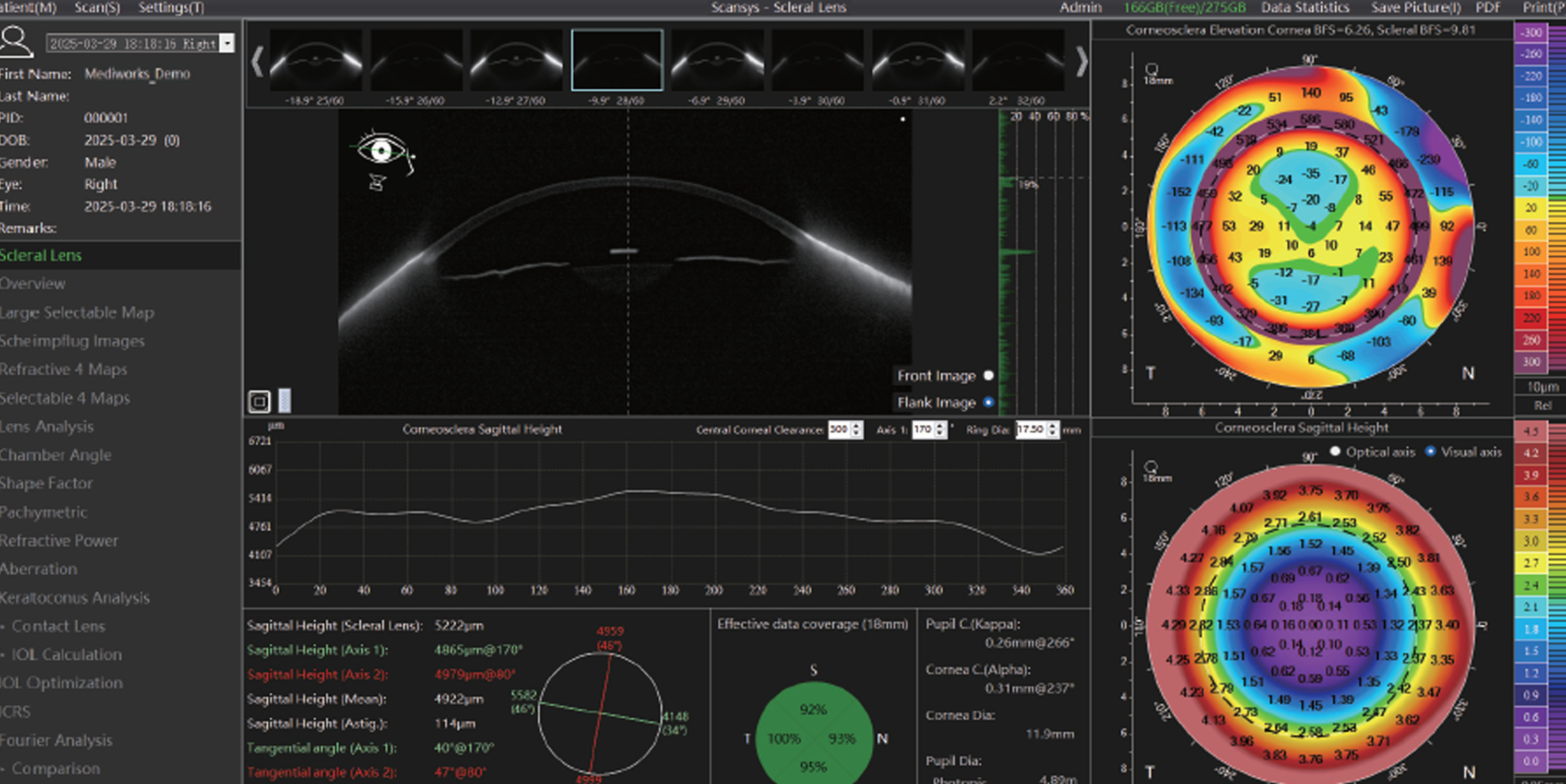This screenshot has width=1566, height=784.
Task: Click the light-blue vertical bar icon
Action: coord(284,401)
